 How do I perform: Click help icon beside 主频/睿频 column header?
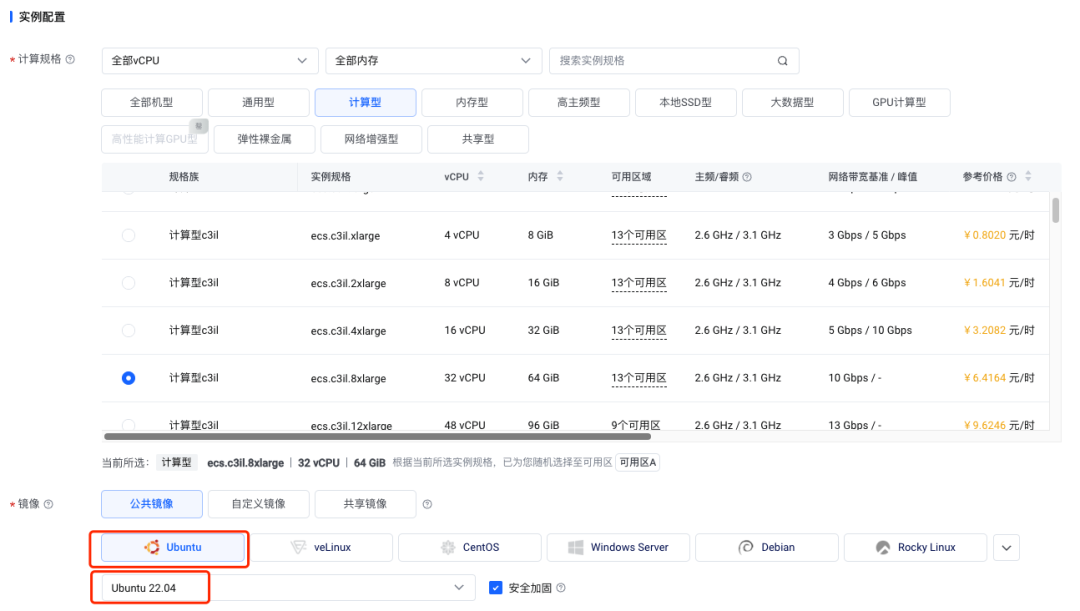tap(747, 177)
